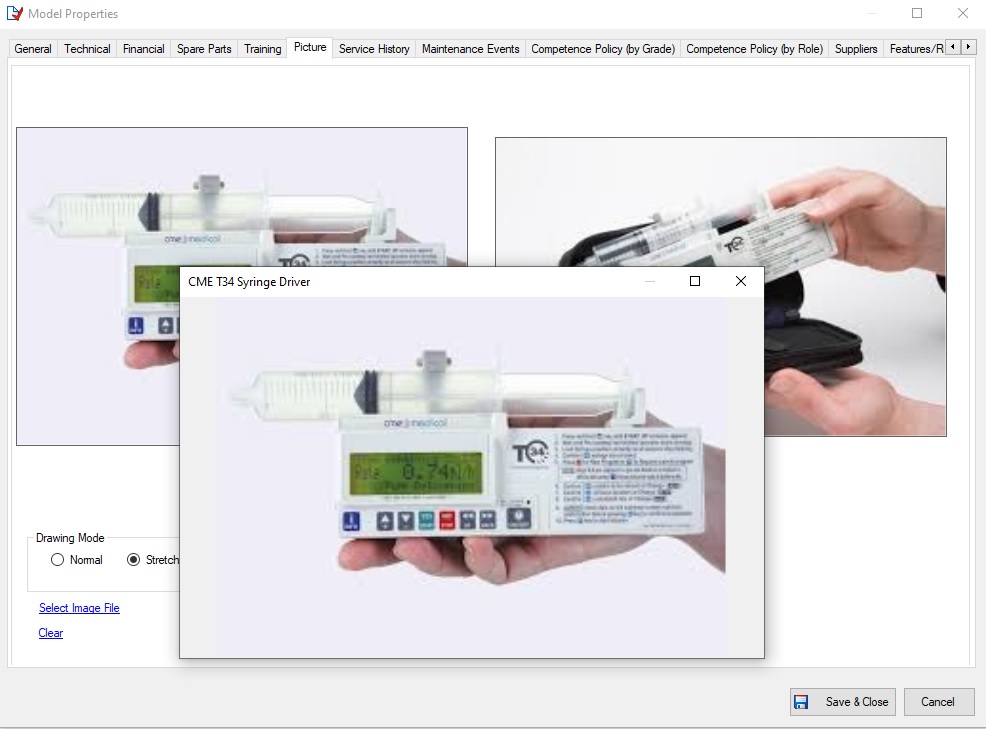Close the Model Properties window

pyautogui.click(x=963, y=13)
